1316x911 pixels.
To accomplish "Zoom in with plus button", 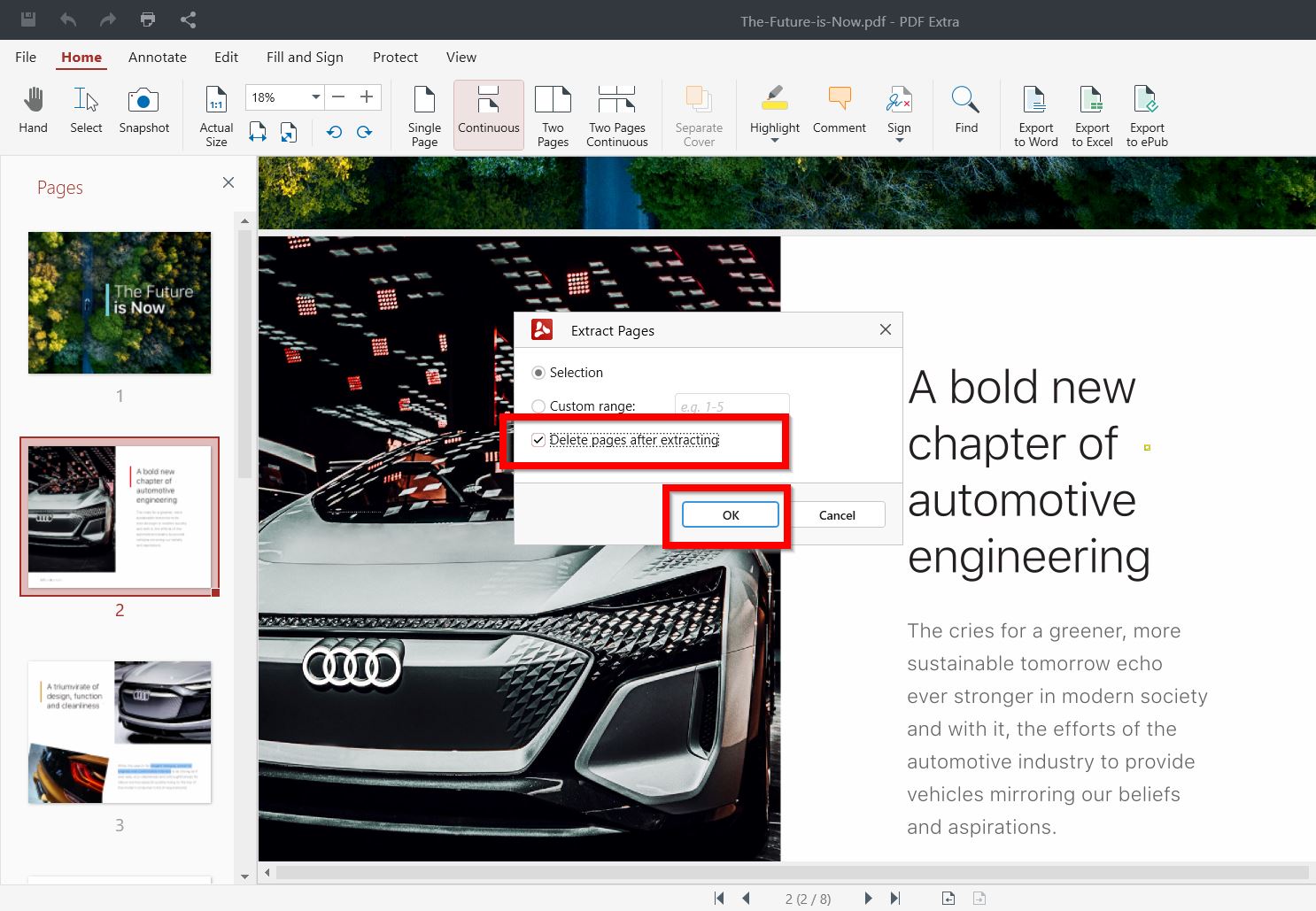I will click(x=367, y=97).
